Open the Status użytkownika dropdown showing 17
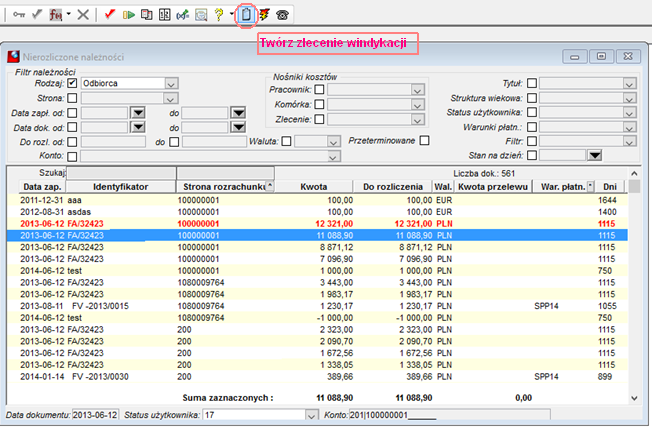652x429 pixels. 311,415
